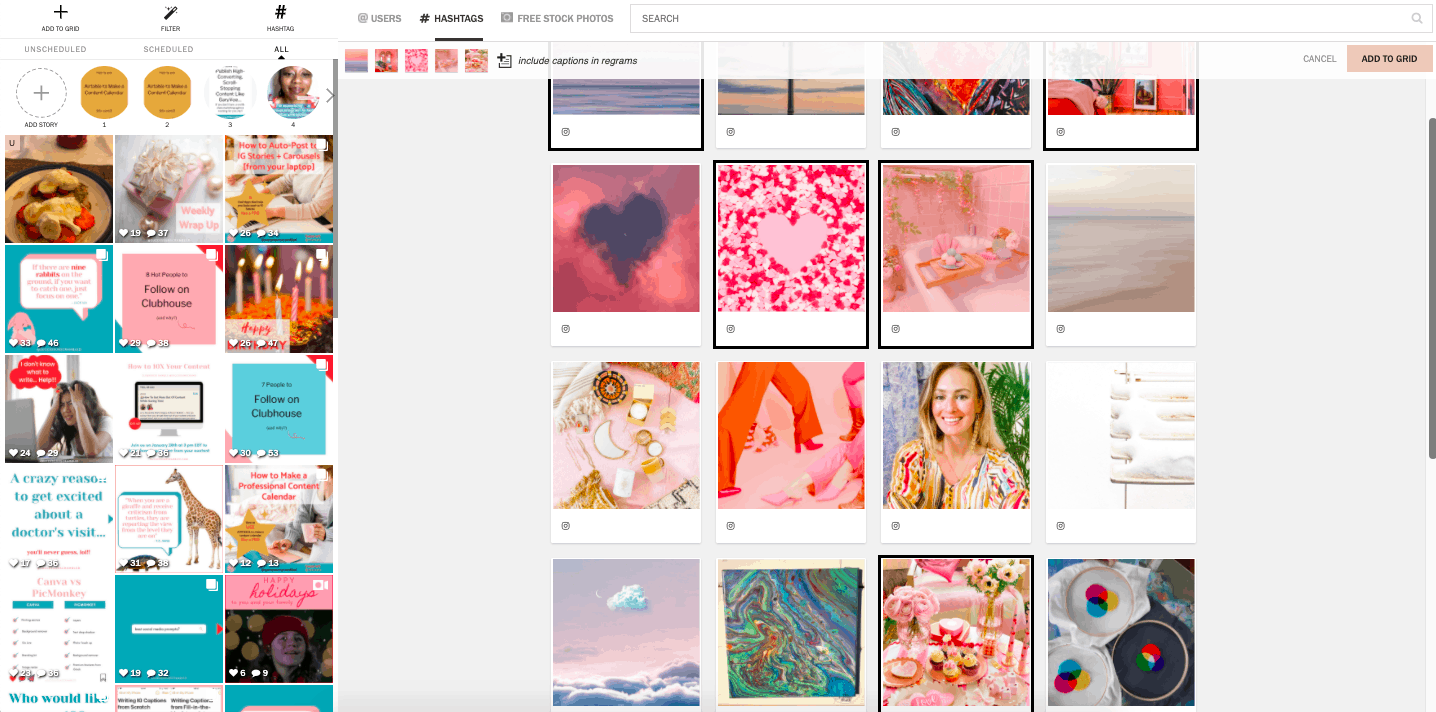Deselect the pink bathtub room image

click(956, 238)
